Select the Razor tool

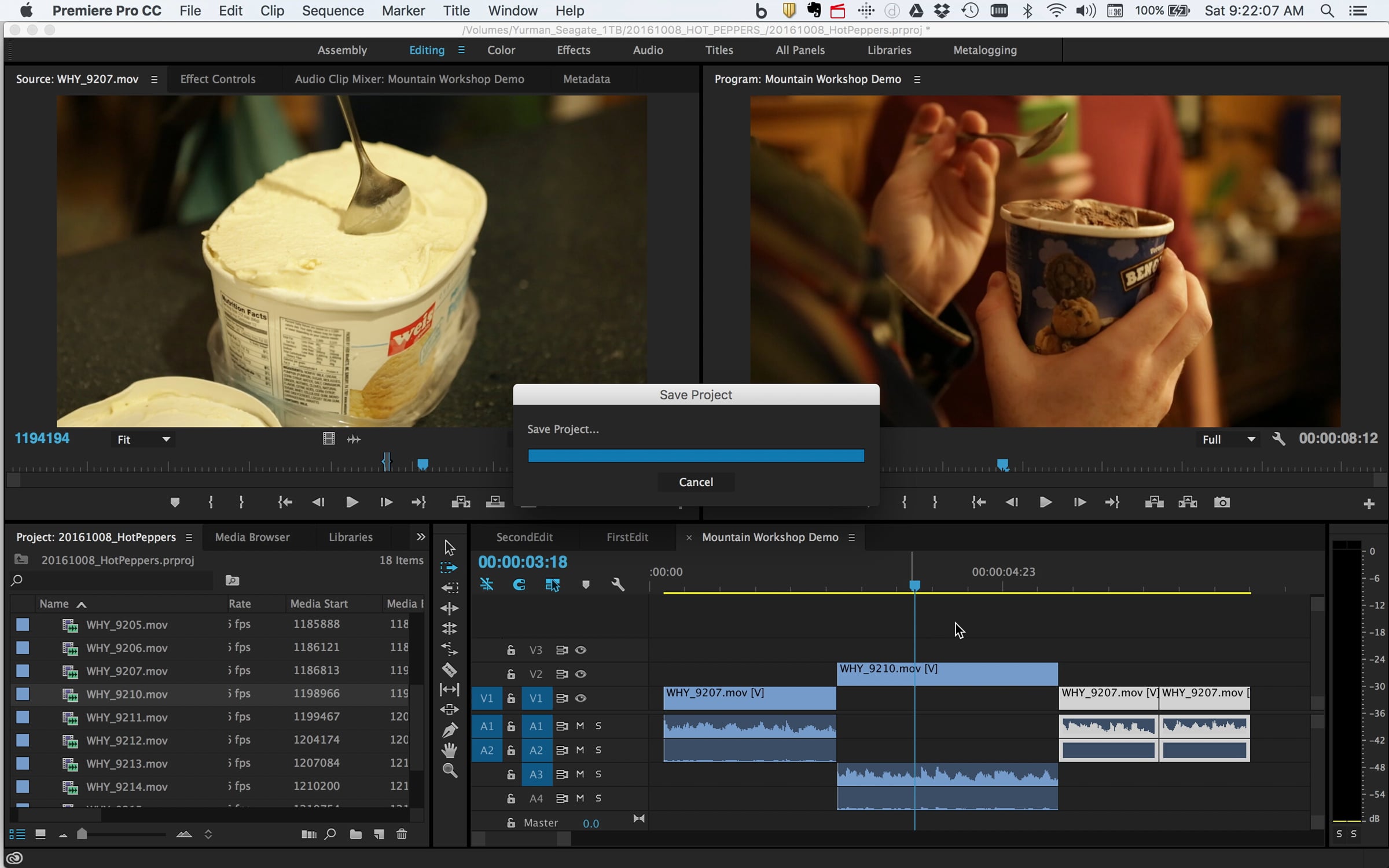pos(450,670)
